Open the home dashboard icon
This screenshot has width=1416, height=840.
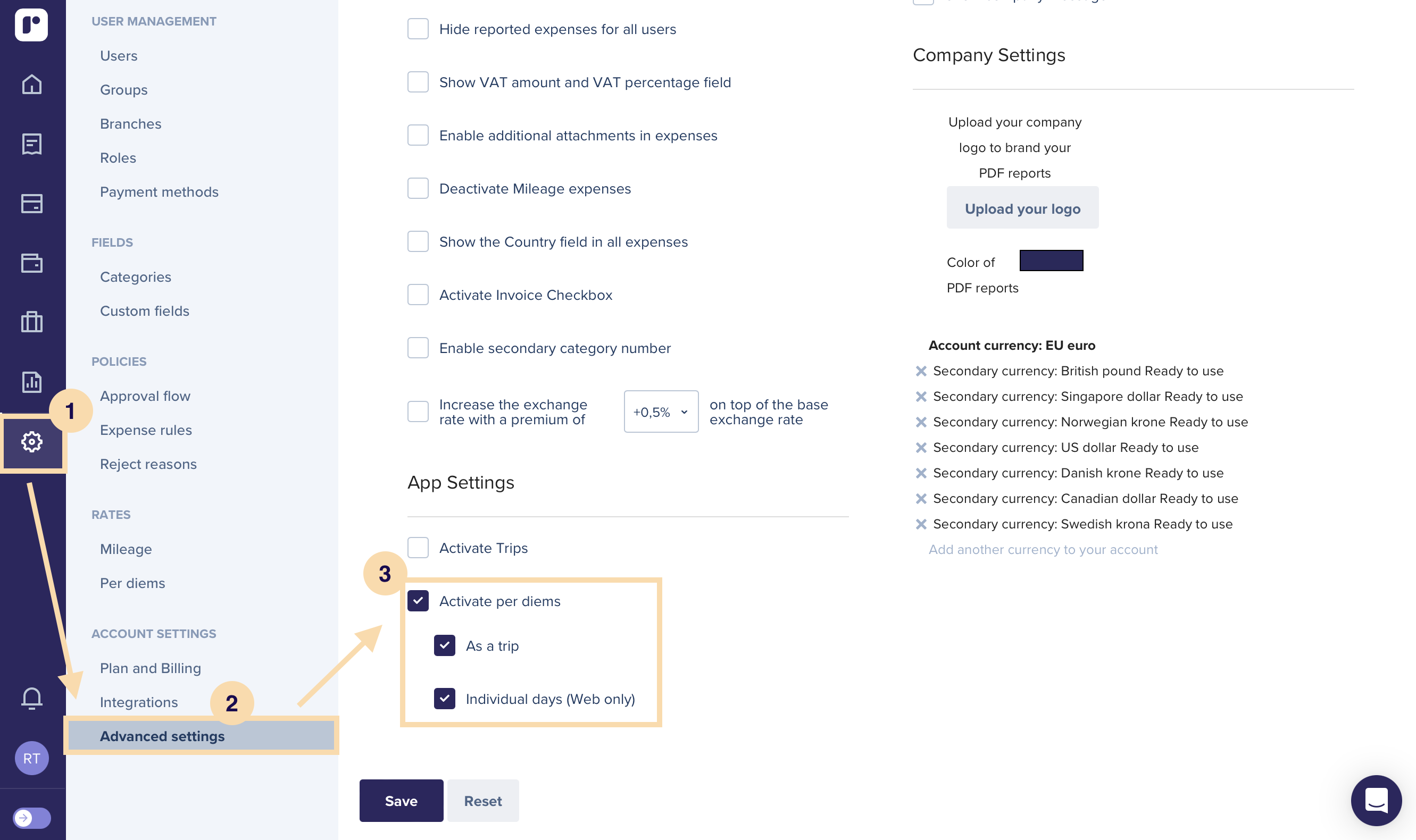pyautogui.click(x=32, y=85)
